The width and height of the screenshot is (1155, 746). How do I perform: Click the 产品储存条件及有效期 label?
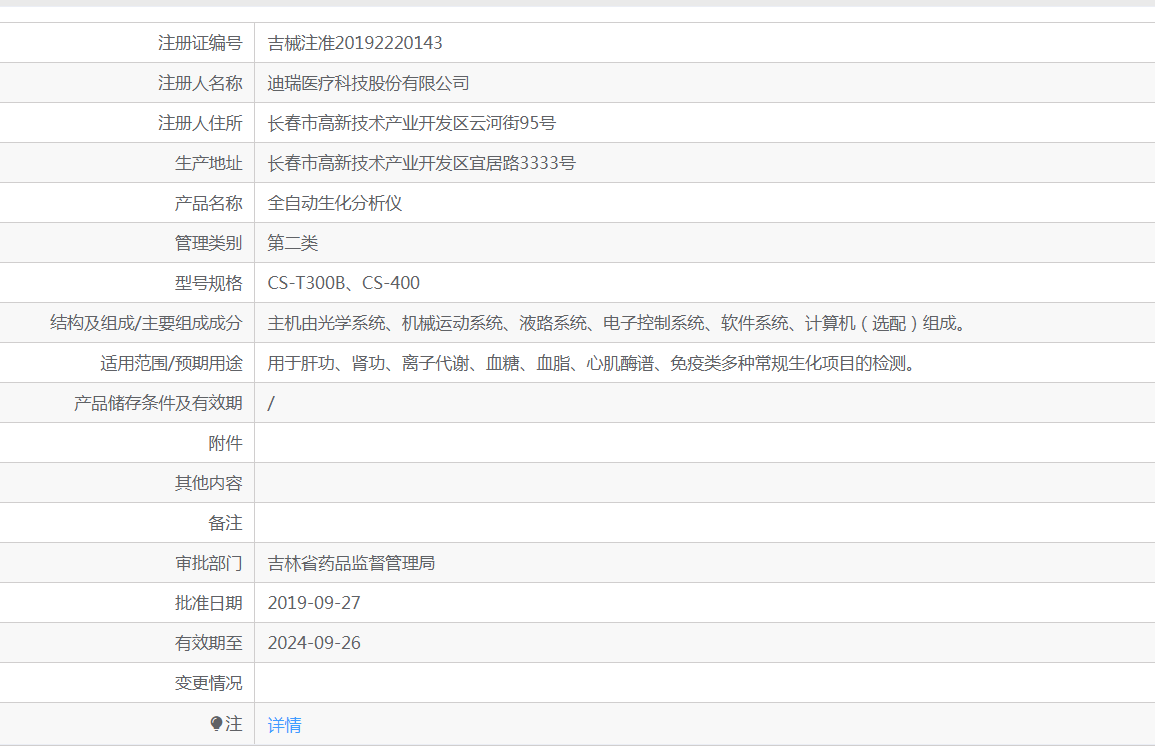coord(158,404)
